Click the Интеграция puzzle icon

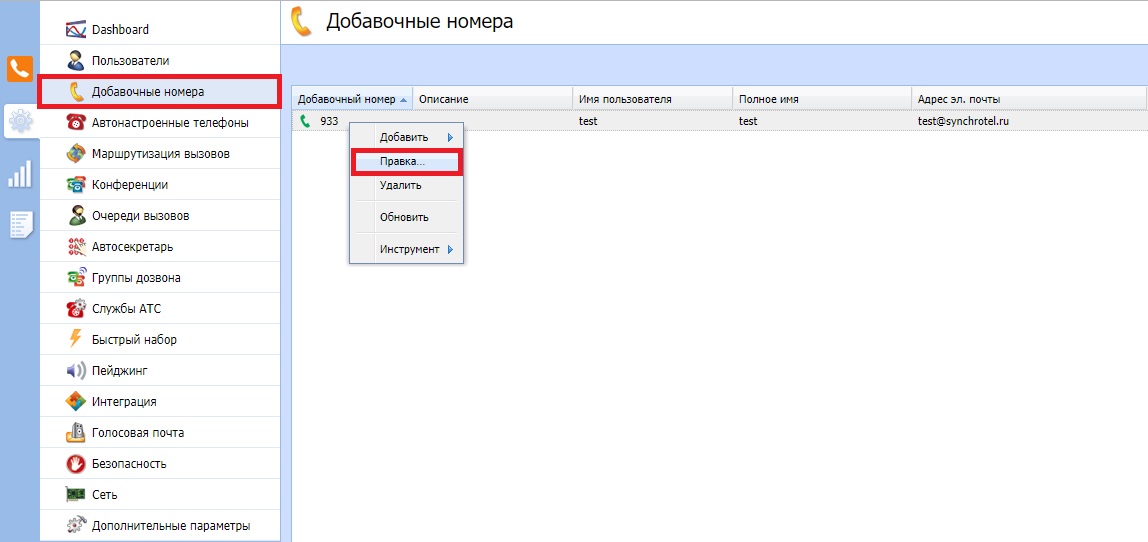76,401
